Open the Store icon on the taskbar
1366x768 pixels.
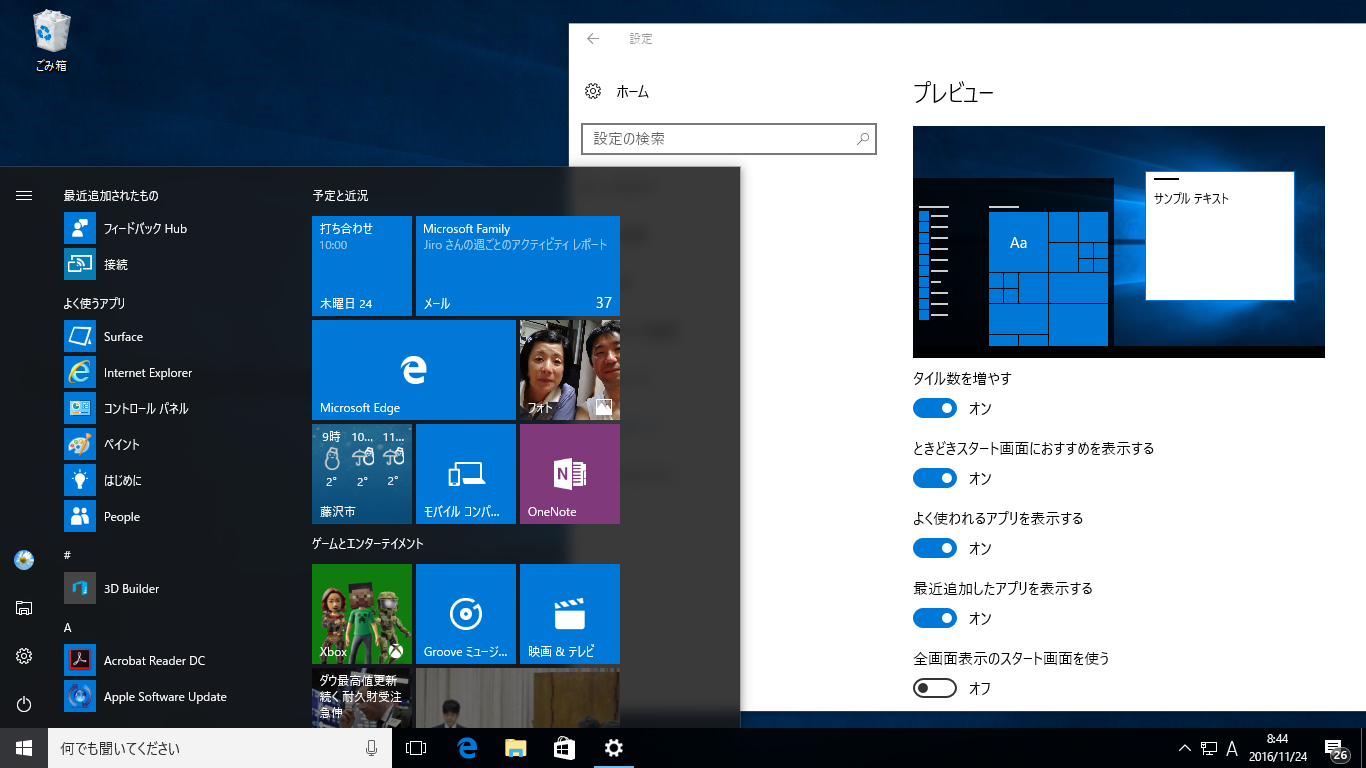pos(564,748)
